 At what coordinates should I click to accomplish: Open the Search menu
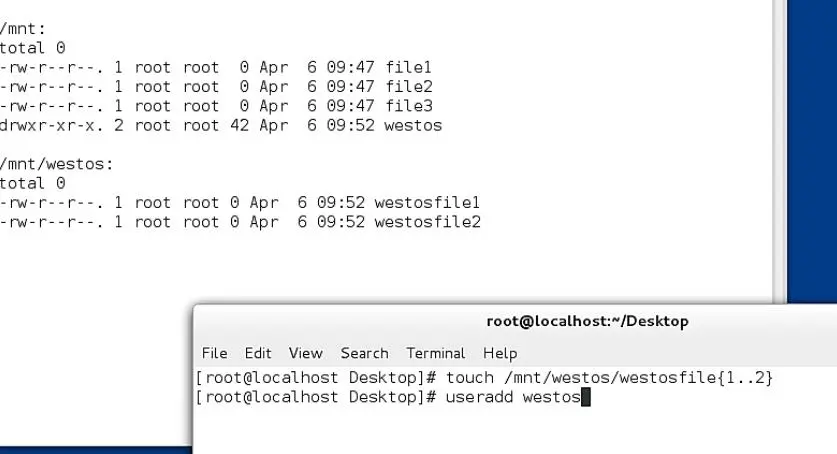[365, 353]
